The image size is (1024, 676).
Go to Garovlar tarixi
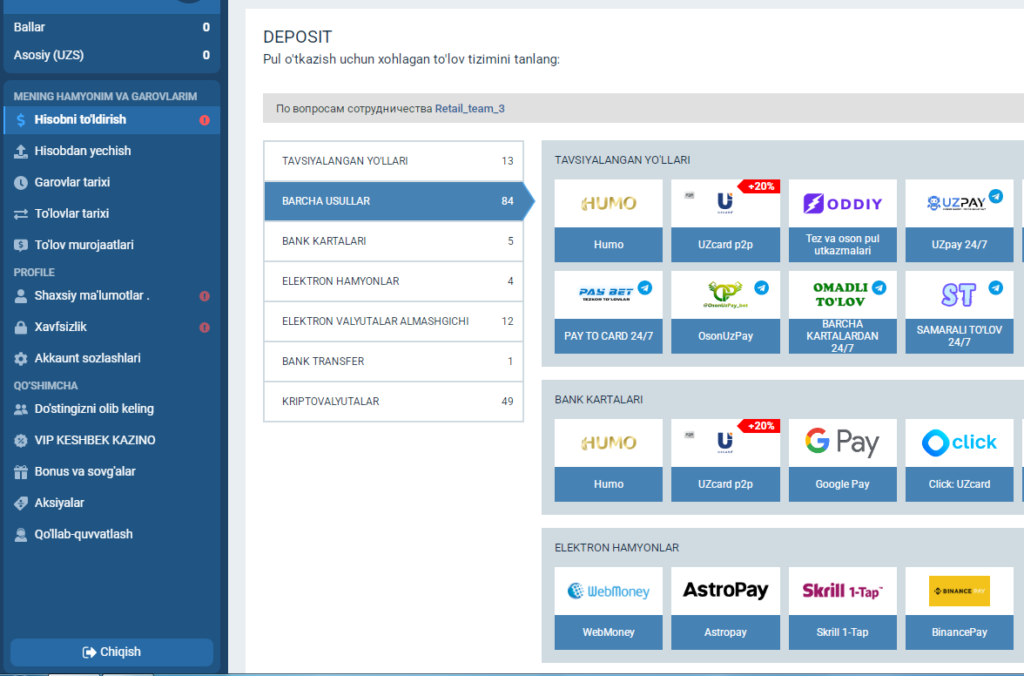coord(72,182)
